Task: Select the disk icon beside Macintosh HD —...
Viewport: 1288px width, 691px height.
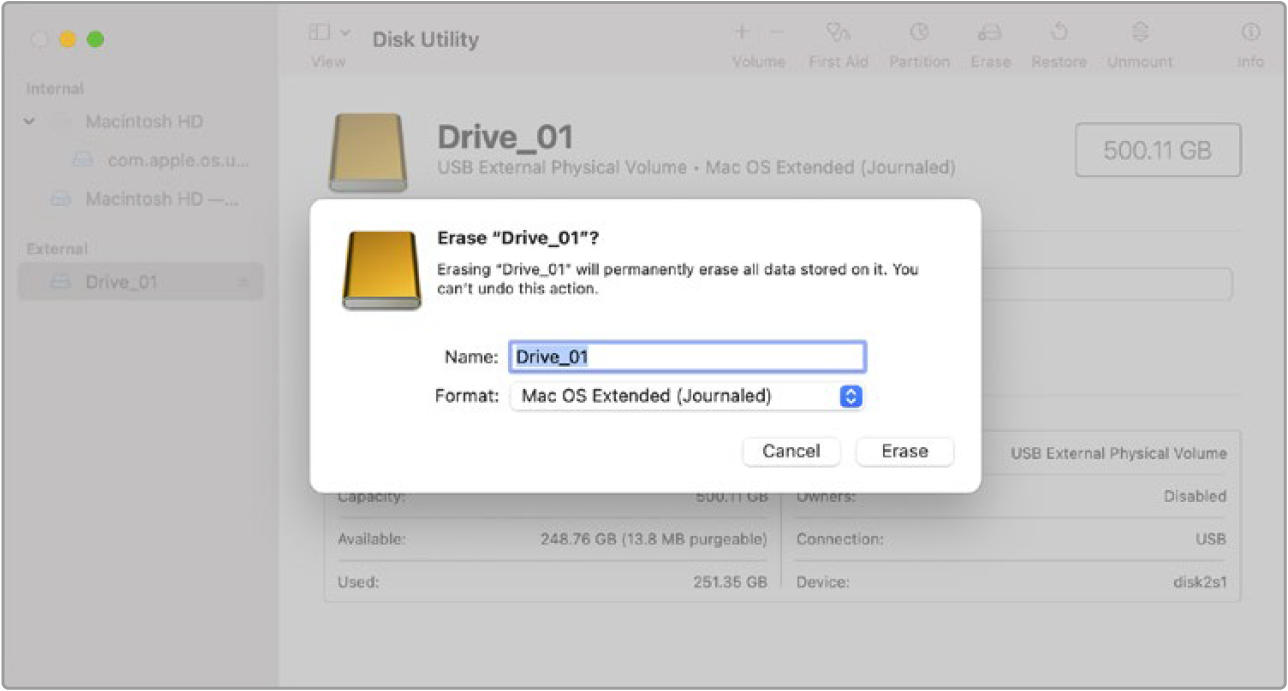Action: (62, 199)
